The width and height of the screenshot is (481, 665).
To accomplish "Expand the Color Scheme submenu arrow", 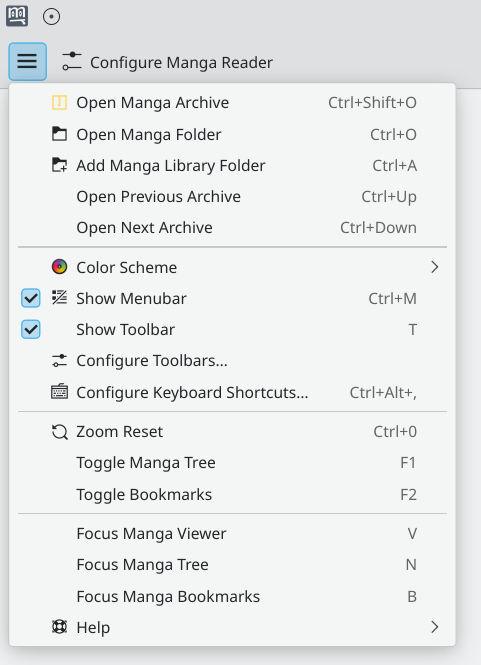I will 434,267.
